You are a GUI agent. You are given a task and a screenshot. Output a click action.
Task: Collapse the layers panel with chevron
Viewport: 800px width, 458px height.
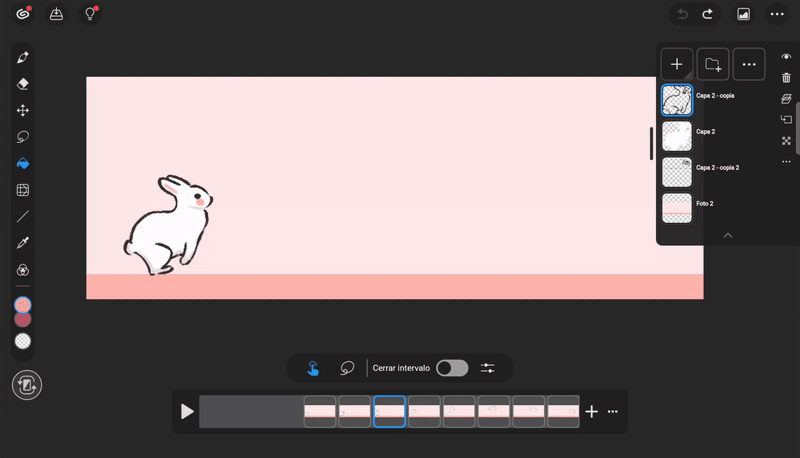click(x=728, y=235)
